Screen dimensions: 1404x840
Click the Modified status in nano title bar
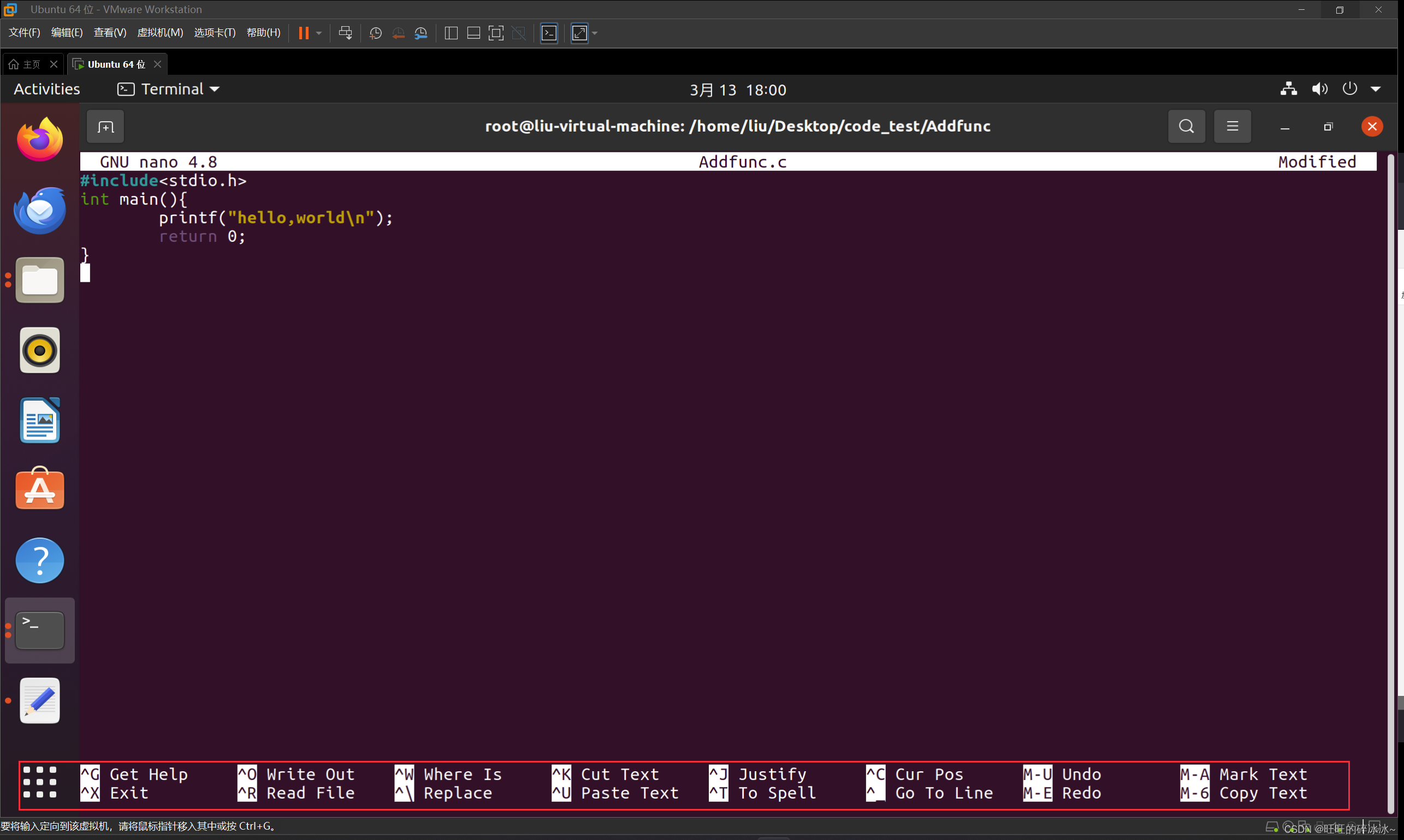1317,162
